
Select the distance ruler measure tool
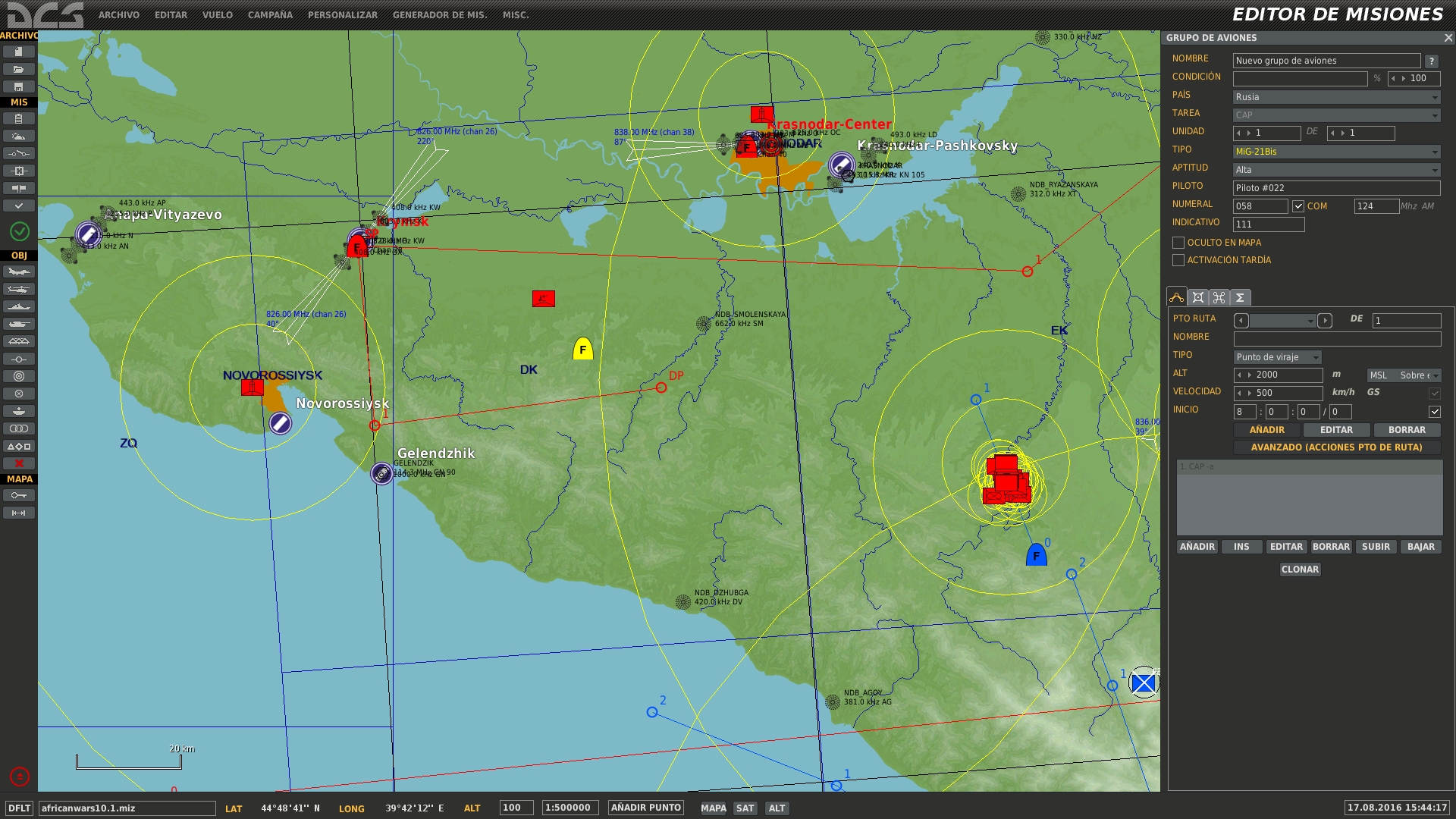tap(19, 513)
